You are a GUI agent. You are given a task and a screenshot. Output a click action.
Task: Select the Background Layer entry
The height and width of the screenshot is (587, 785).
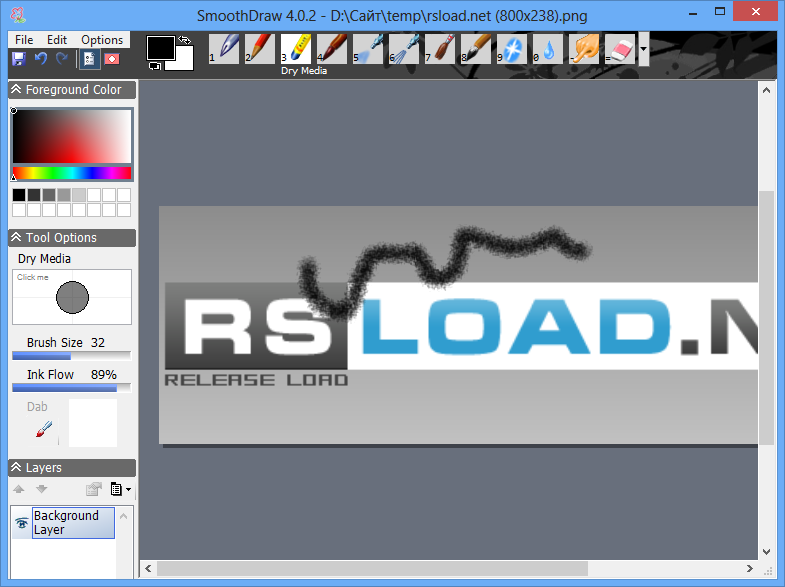(x=73, y=522)
